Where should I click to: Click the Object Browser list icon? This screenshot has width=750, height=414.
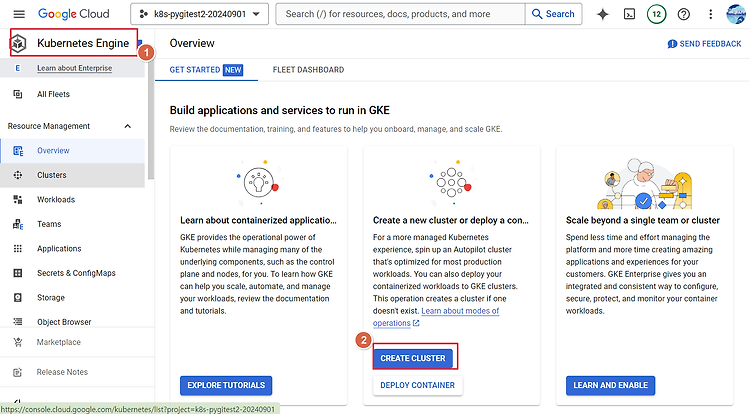18,322
